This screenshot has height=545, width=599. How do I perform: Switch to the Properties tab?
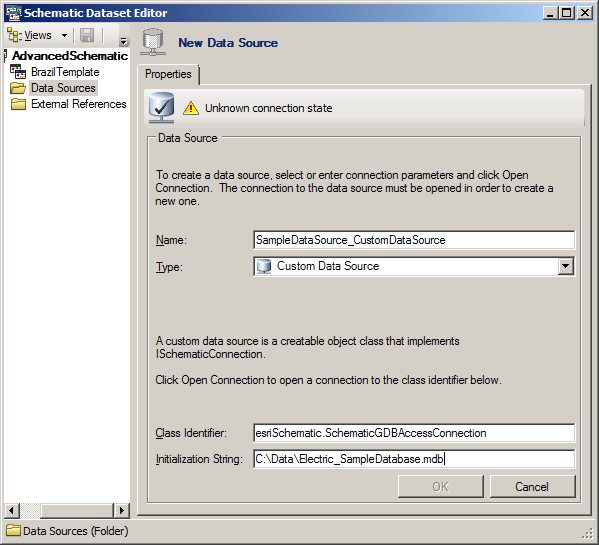168,74
